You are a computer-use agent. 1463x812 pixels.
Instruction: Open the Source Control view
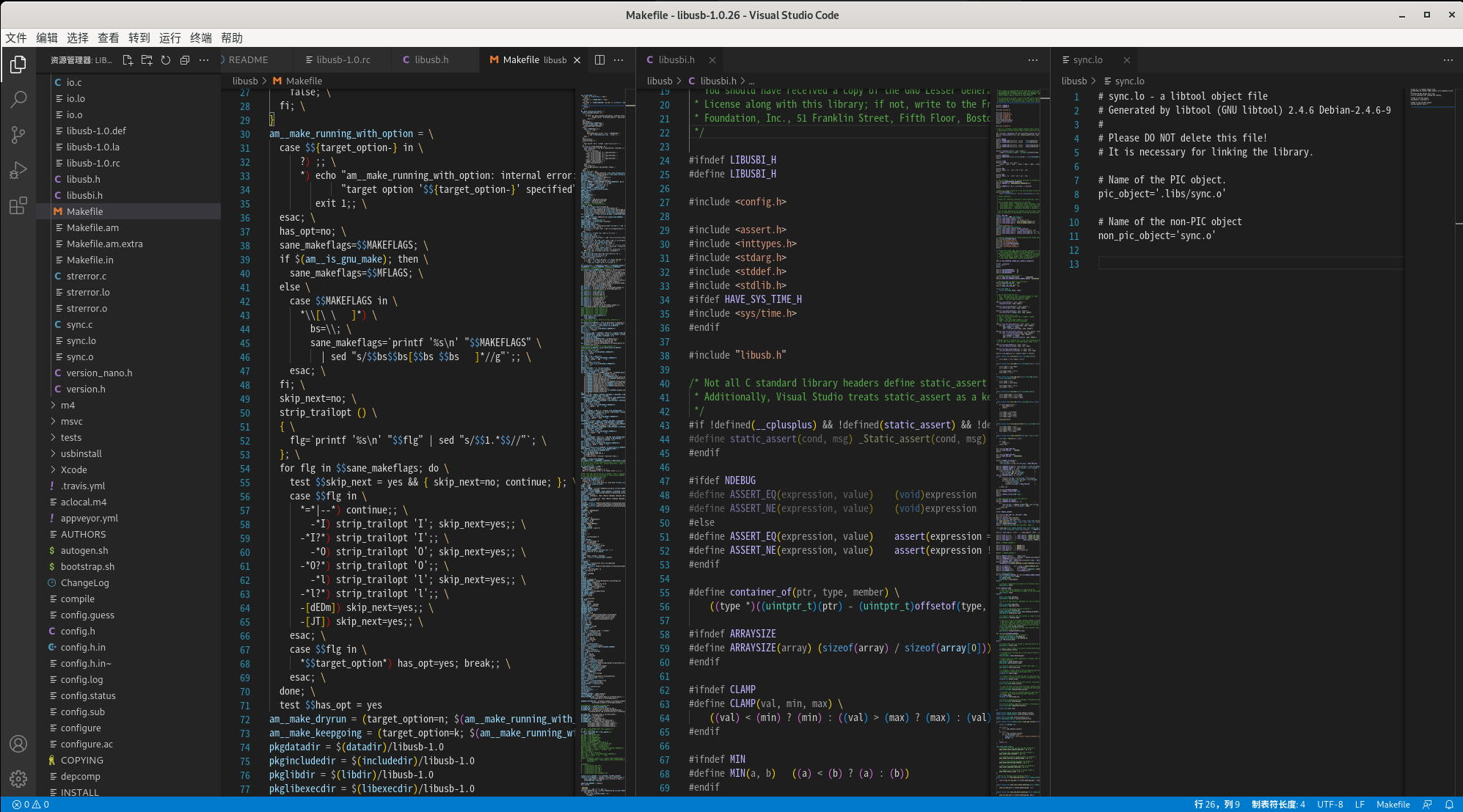pos(18,134)
